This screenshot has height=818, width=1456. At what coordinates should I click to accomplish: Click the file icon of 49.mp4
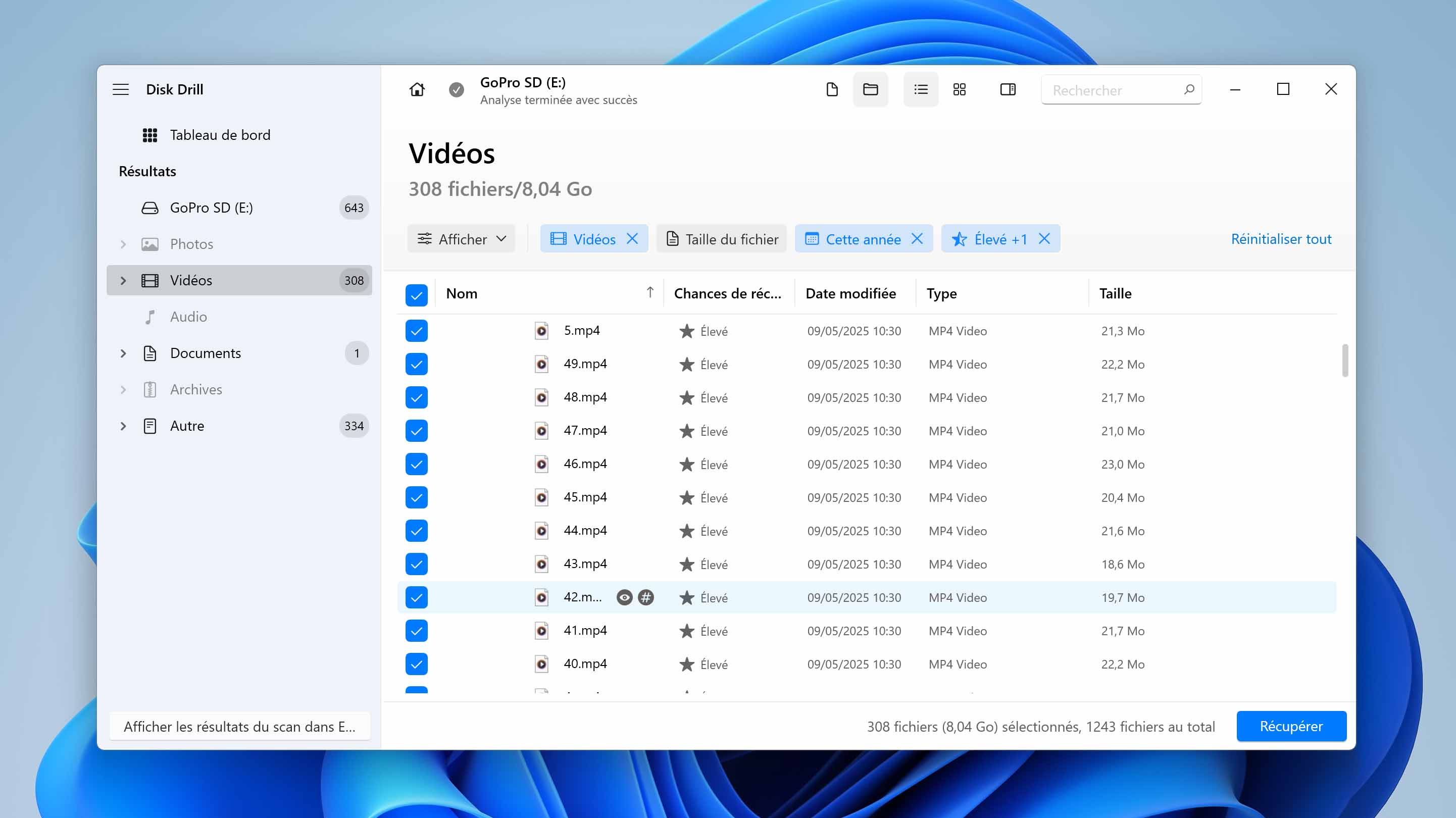pos(541,364)
